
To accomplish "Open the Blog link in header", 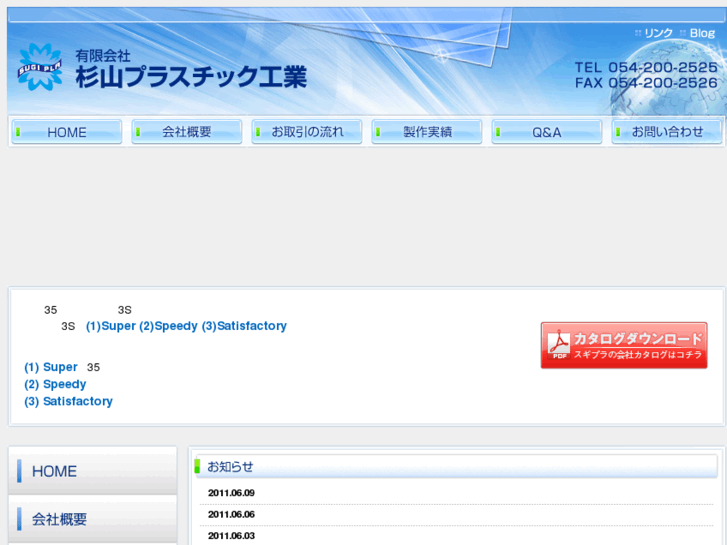I will click(x=702, y=33).
